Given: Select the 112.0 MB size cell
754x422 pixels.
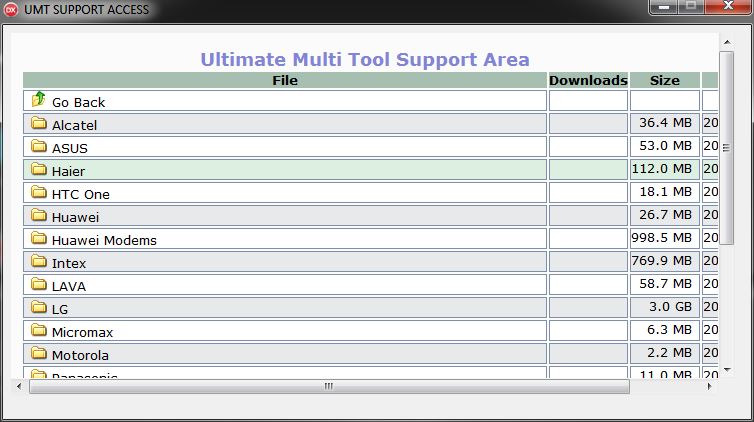Looking at the screenshot, I should (665, 170).
